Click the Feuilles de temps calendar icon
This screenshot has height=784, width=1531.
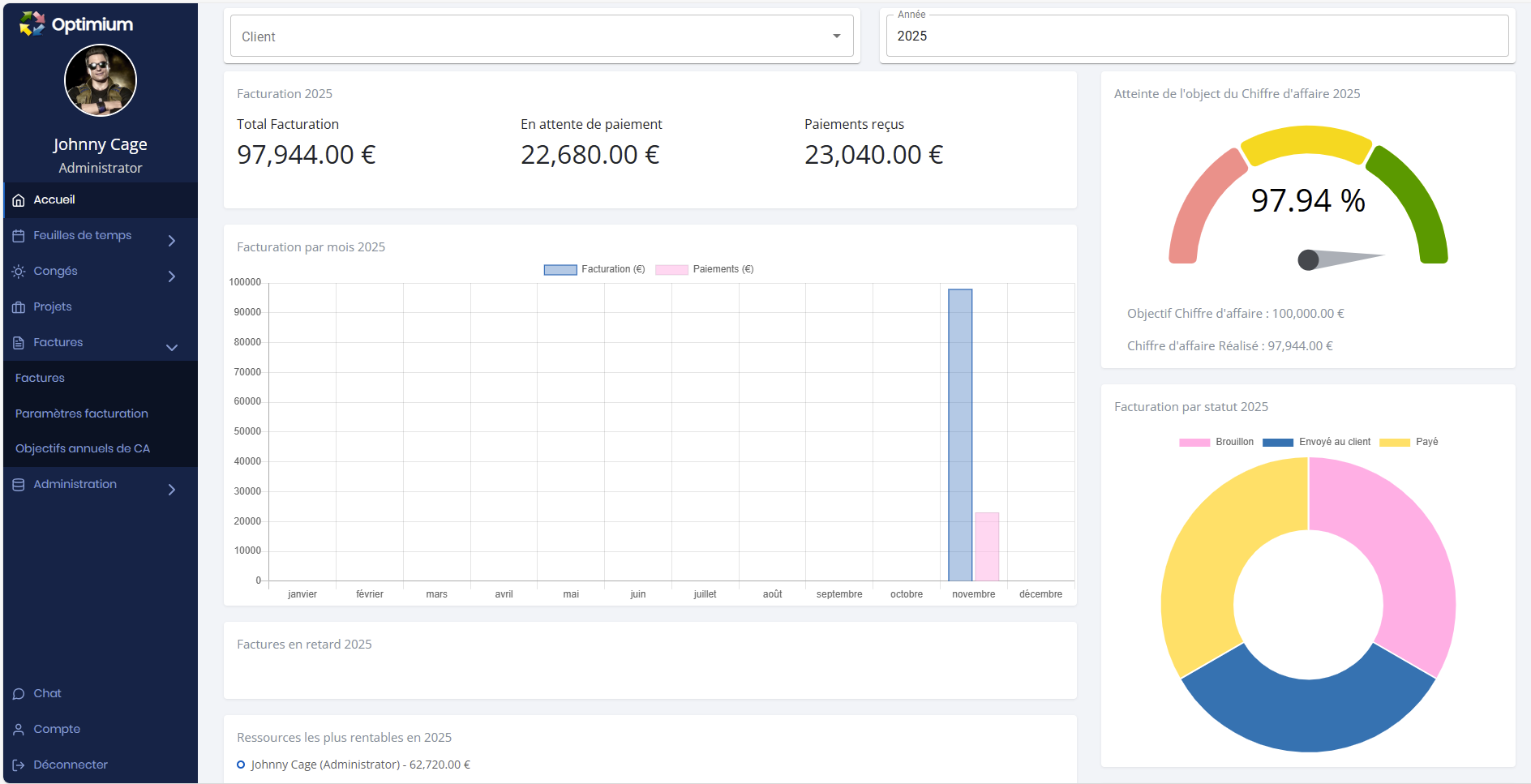pyautogui.click(x=19, y=236)
